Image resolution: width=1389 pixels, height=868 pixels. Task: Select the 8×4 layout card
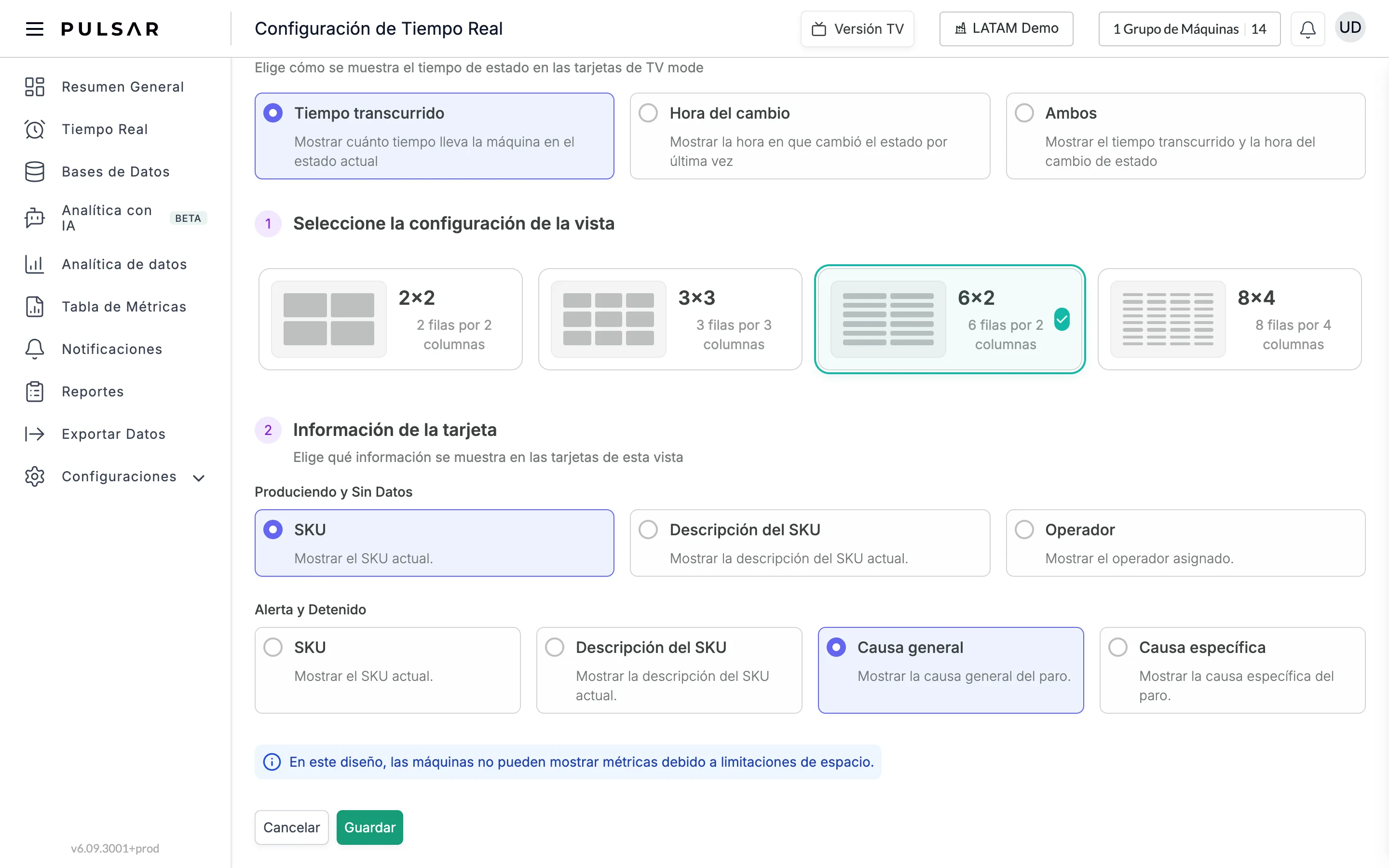tap(1229, 319)
